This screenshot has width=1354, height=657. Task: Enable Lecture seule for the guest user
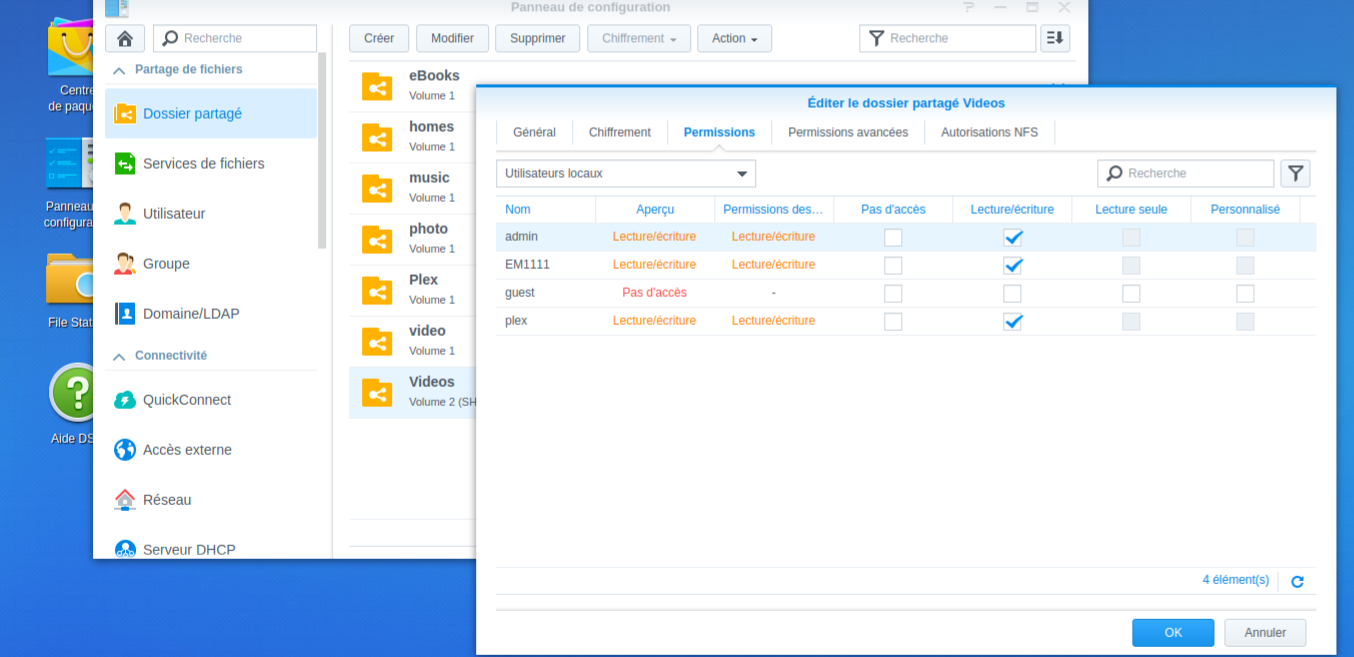(x=1131, y=293)
